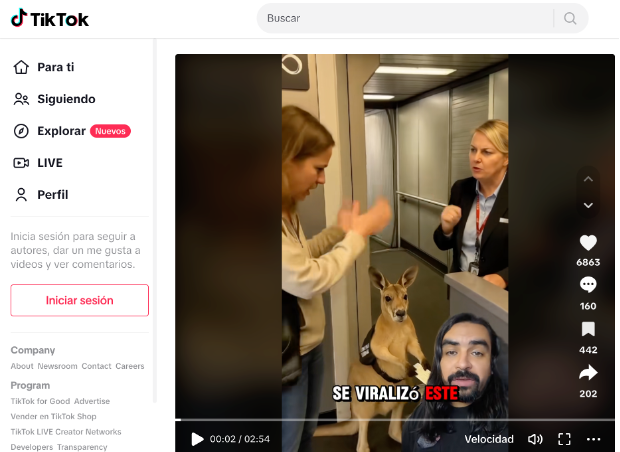
Task: Open the Explorar section
Action: pyautogui.click(x=62, y=131)
